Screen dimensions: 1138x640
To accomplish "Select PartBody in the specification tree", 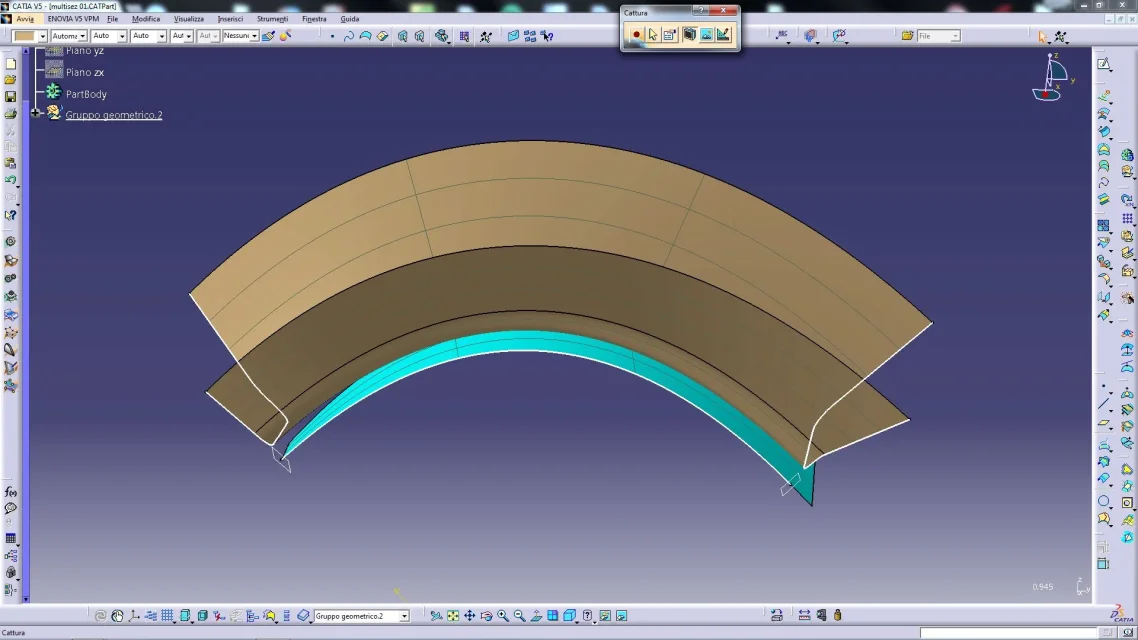I will point(86,94).
